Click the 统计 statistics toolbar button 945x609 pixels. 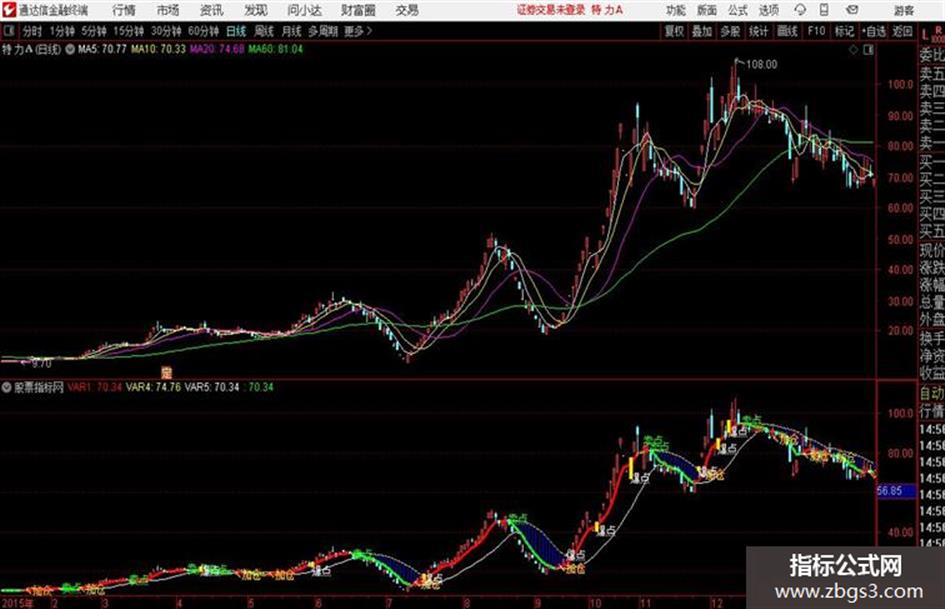759,31
